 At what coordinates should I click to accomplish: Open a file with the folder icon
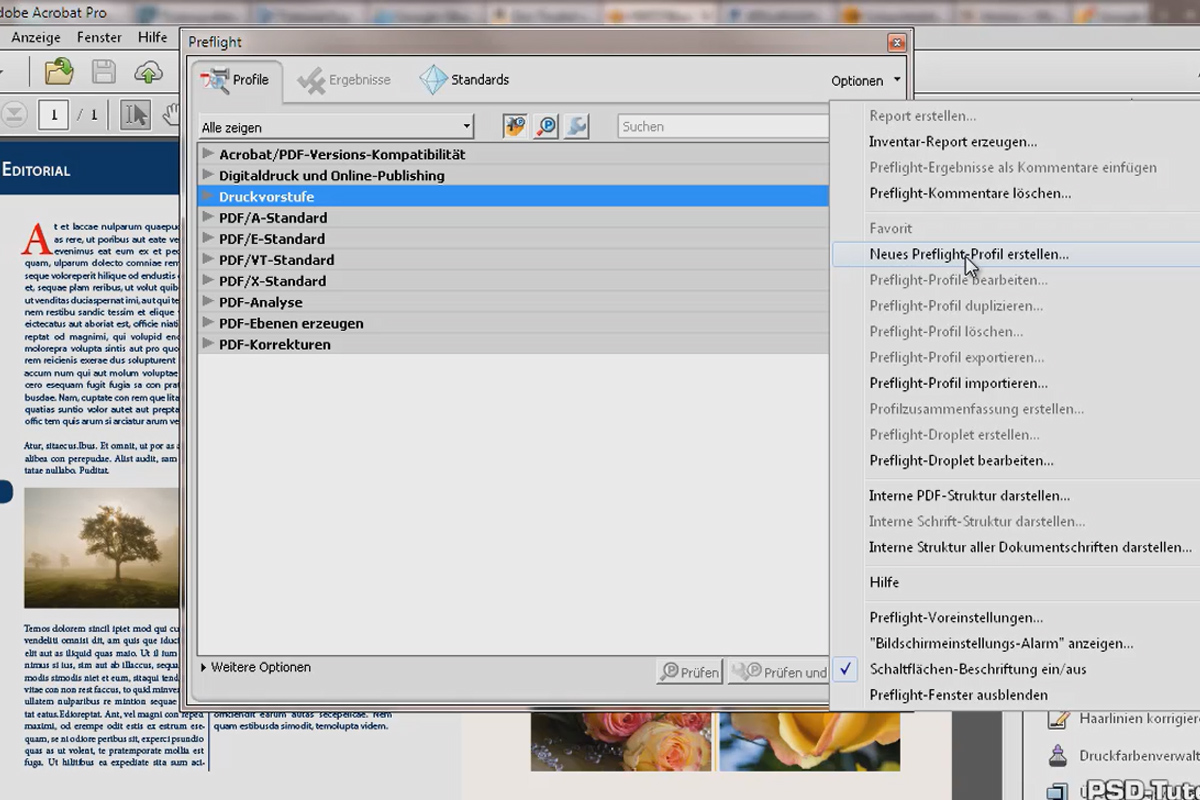coord(58,71)
